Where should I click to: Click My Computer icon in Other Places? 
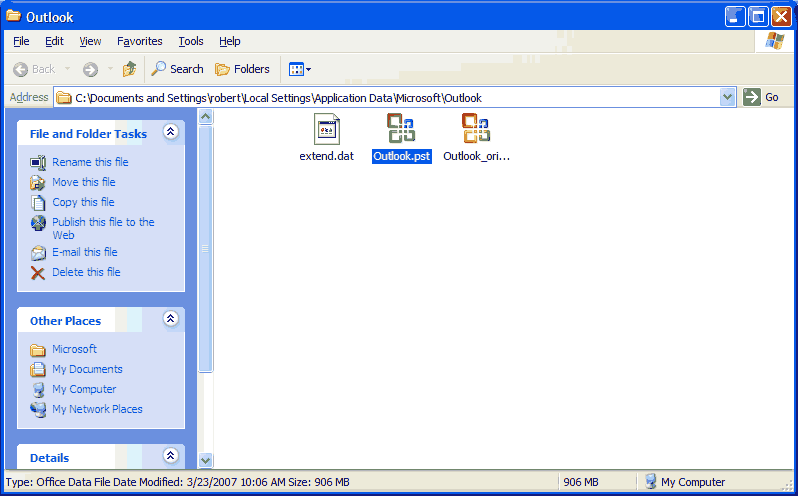tap(38, 390)
